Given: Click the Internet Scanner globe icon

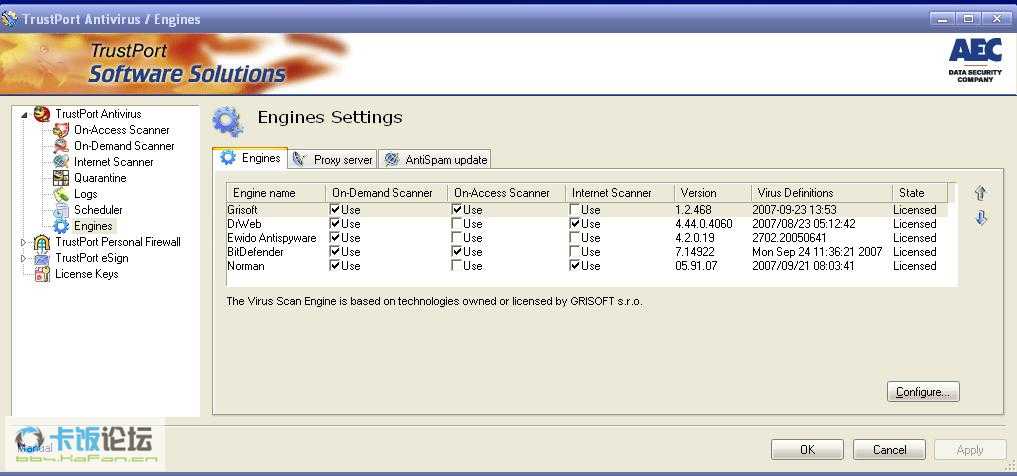Looking at the screenshot, I should pyautogui.click(x=61, y=162).
